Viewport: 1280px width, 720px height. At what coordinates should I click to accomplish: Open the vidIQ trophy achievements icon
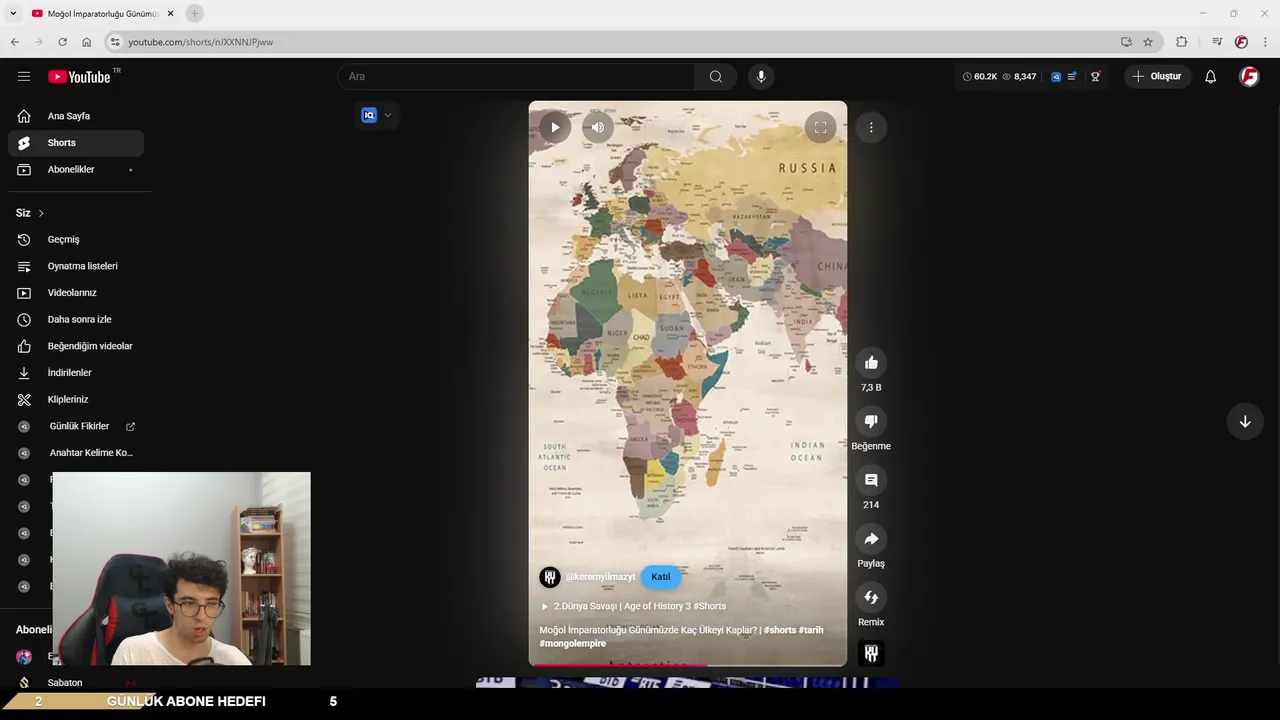[1095, 76]
